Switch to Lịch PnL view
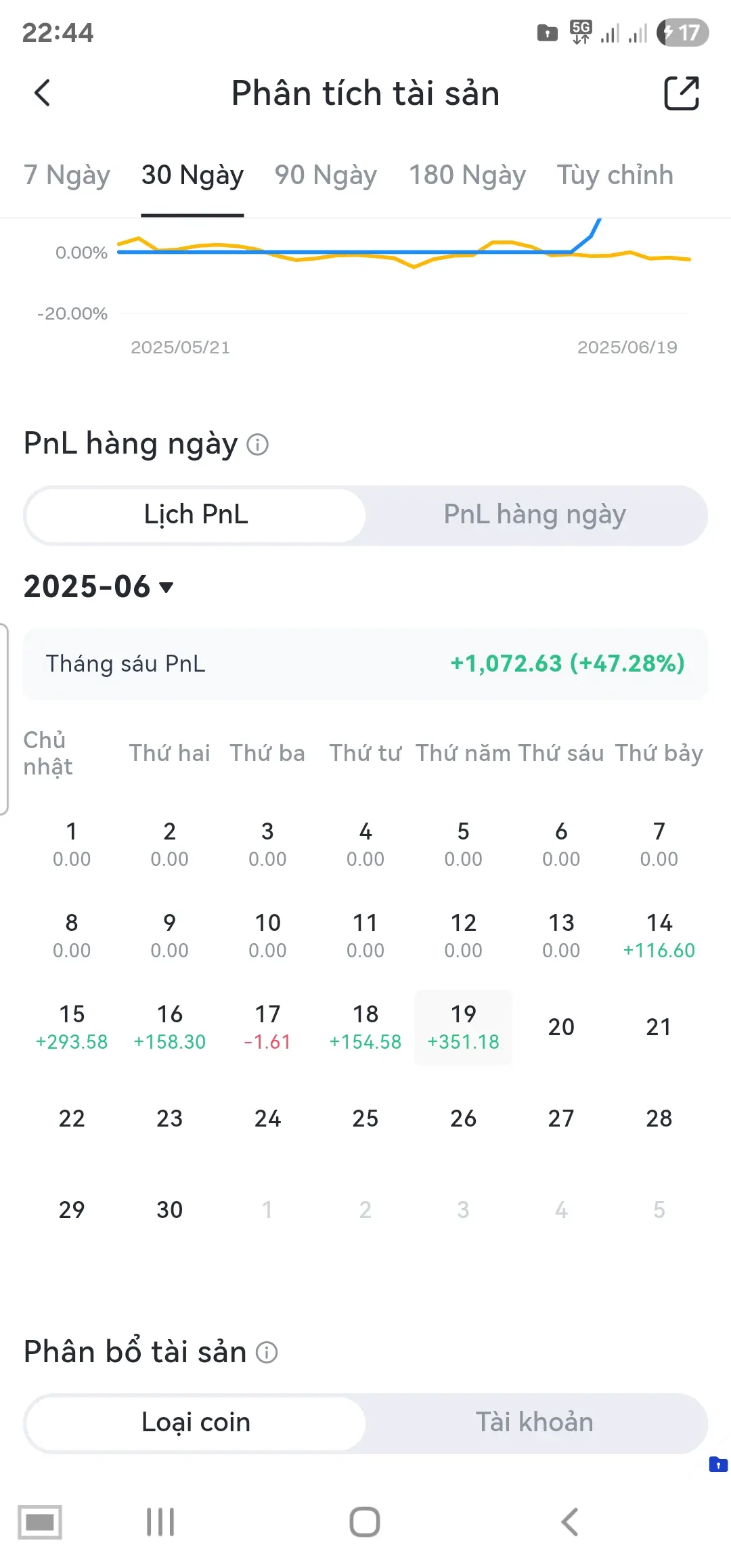The width and height of the screenshot is (731, 1568). 196,515
